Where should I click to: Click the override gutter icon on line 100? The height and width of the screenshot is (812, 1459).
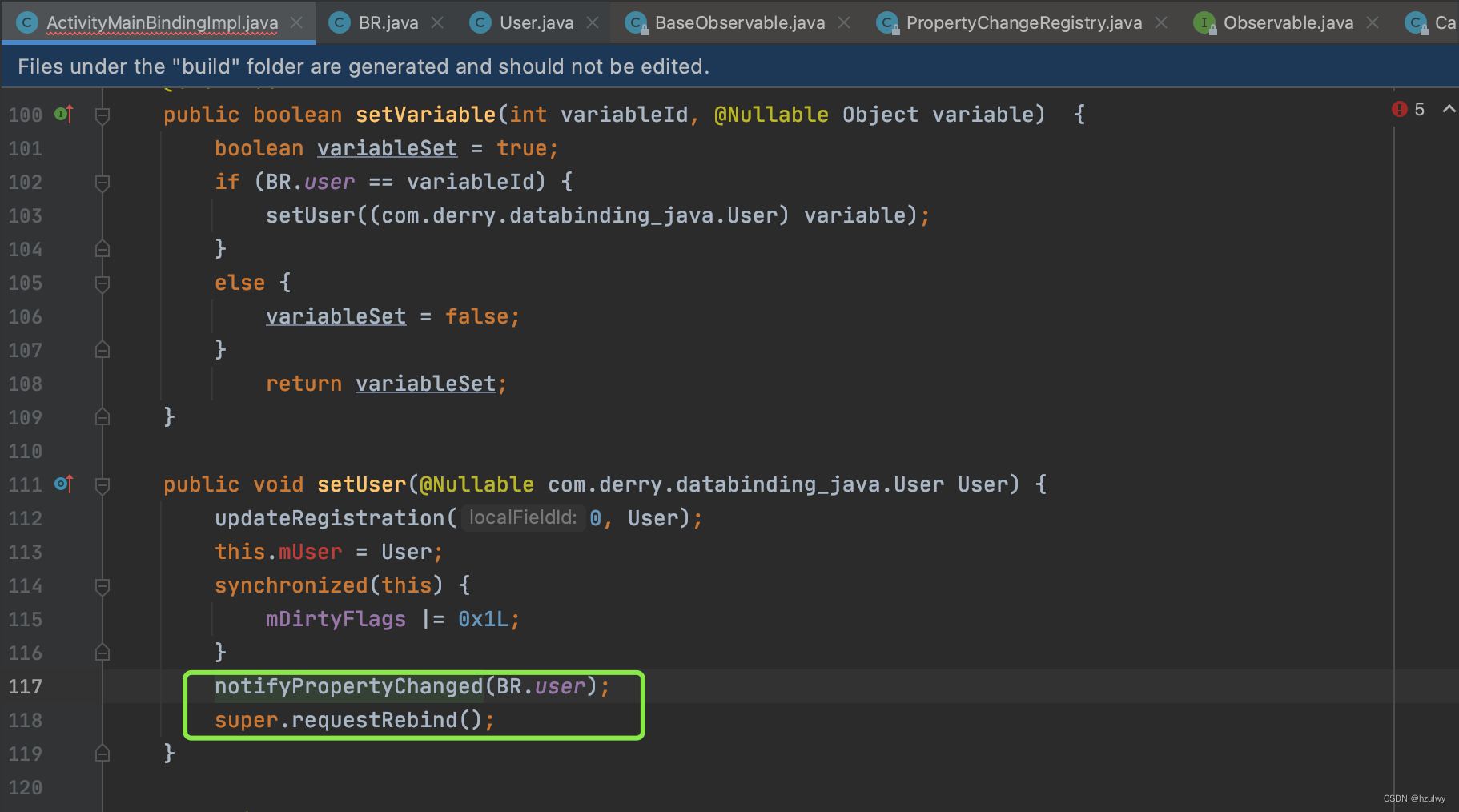pyautogui.click(x=64, y=115)
